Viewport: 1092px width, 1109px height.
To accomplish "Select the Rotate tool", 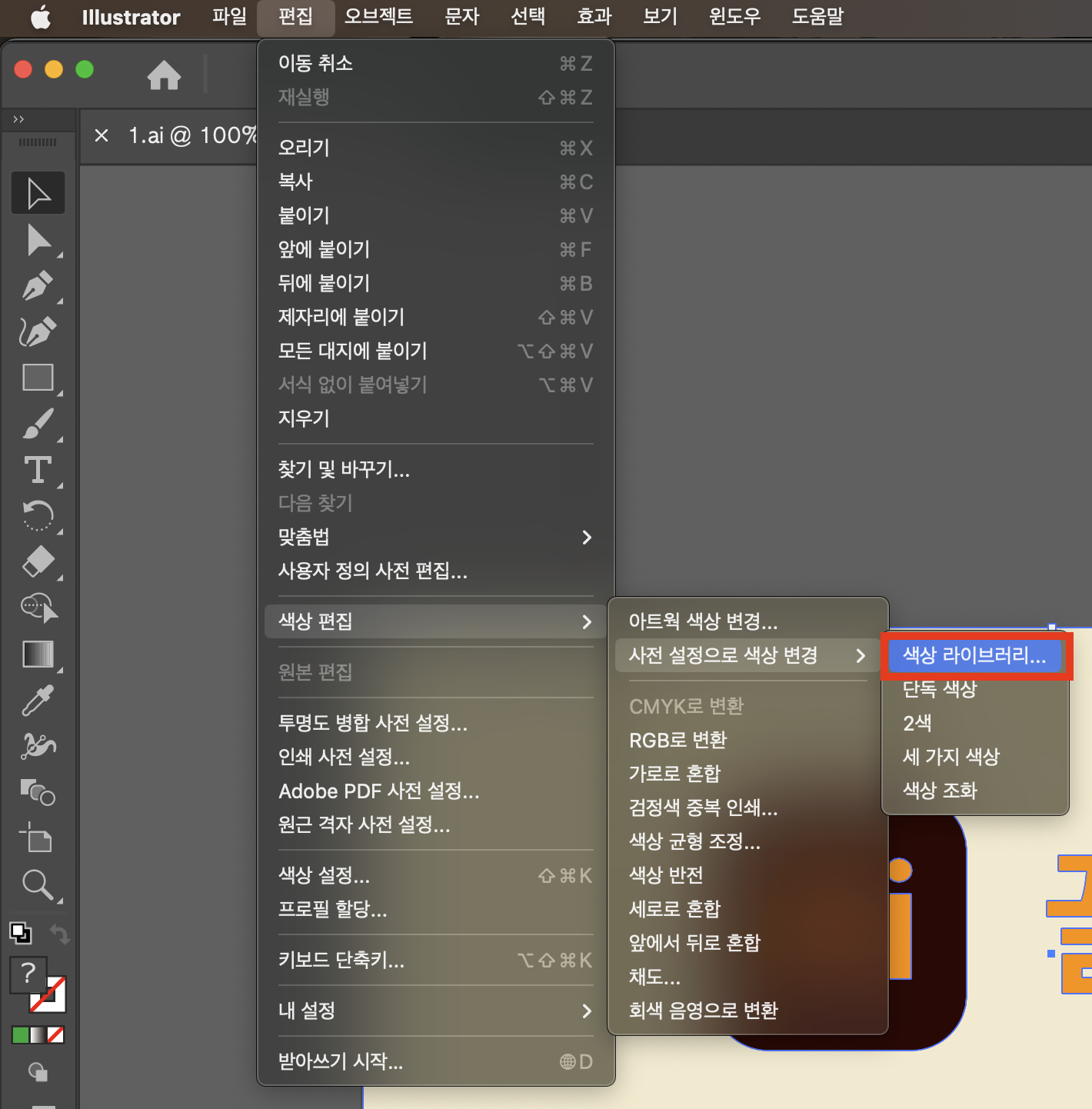I will click(38, 515).
